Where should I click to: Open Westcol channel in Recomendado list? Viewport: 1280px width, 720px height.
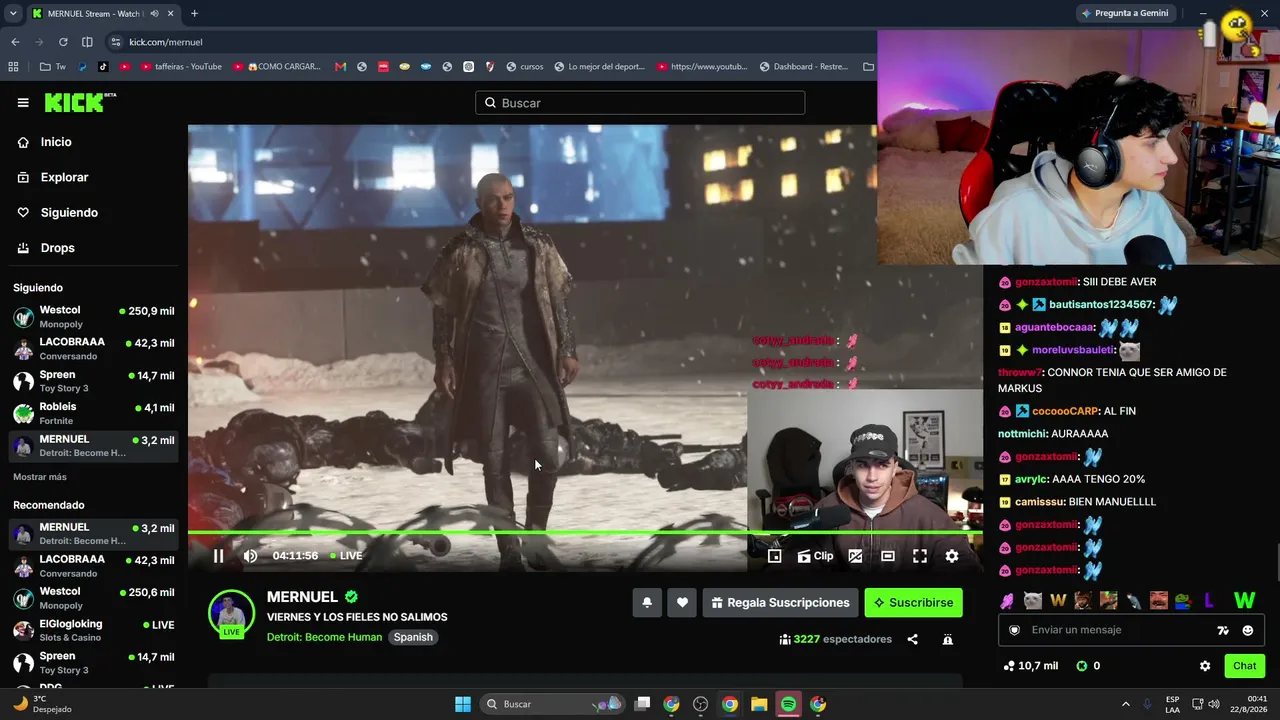[94, 598]
